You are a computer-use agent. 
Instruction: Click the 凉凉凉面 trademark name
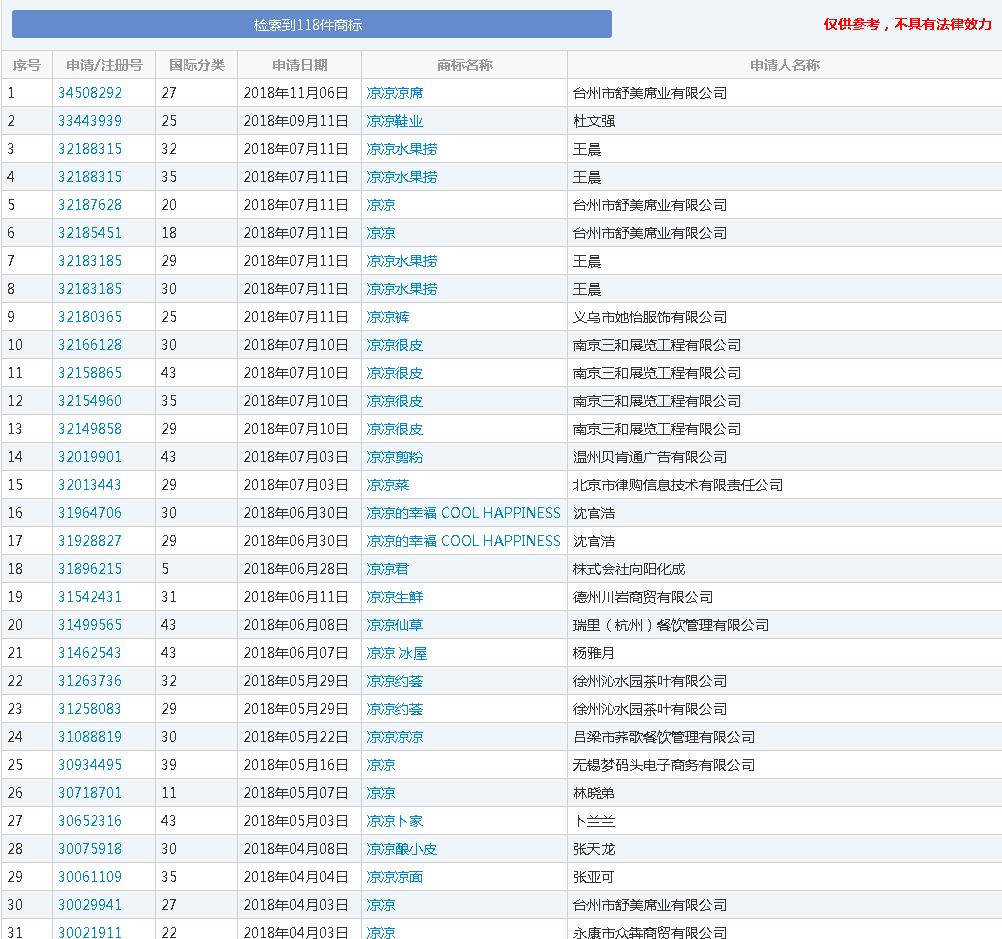(x=394, y=877)
